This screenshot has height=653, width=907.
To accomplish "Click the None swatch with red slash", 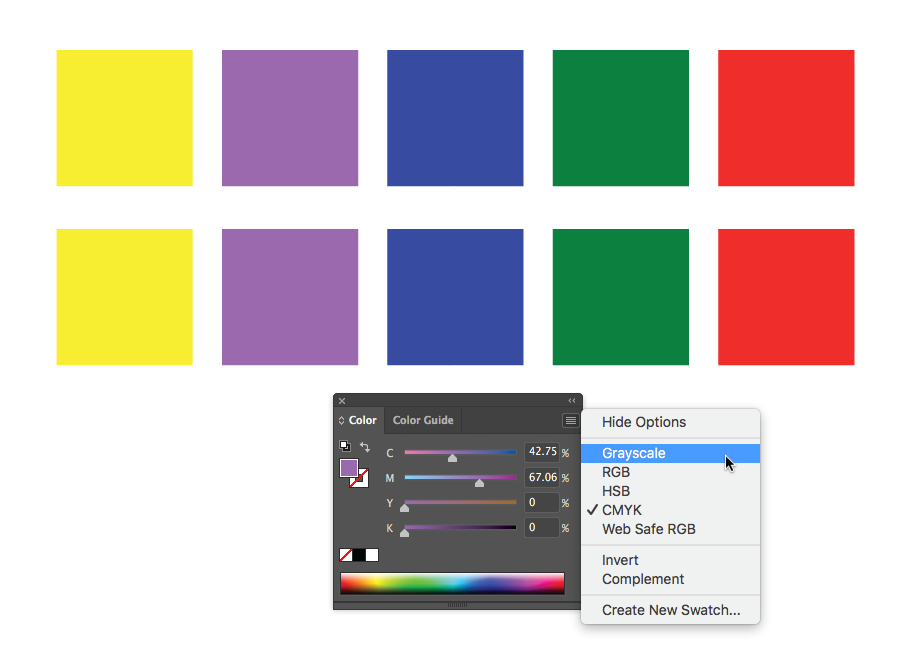I will [346, 554].
